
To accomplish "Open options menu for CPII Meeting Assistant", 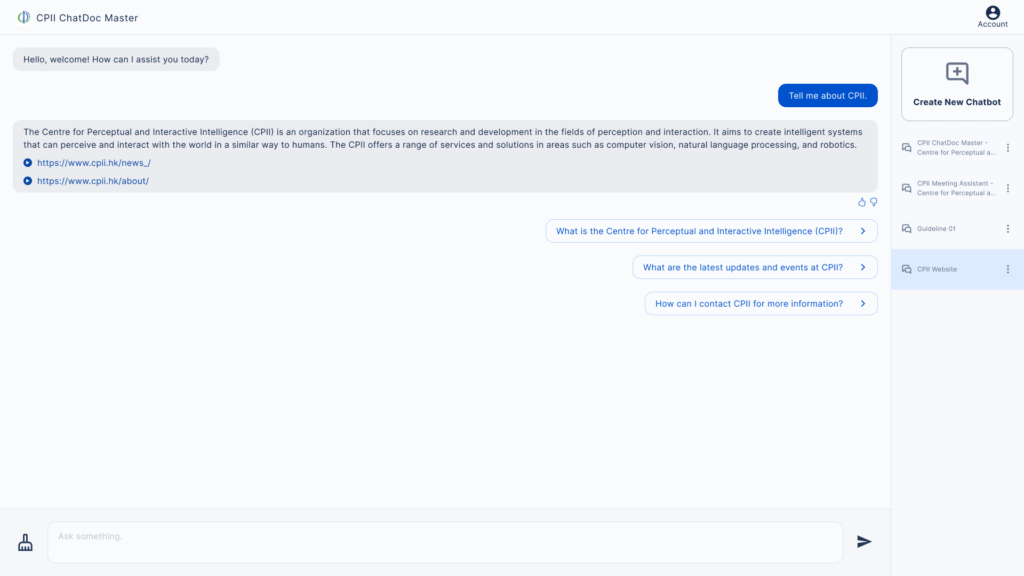I will coord(1007,188).
